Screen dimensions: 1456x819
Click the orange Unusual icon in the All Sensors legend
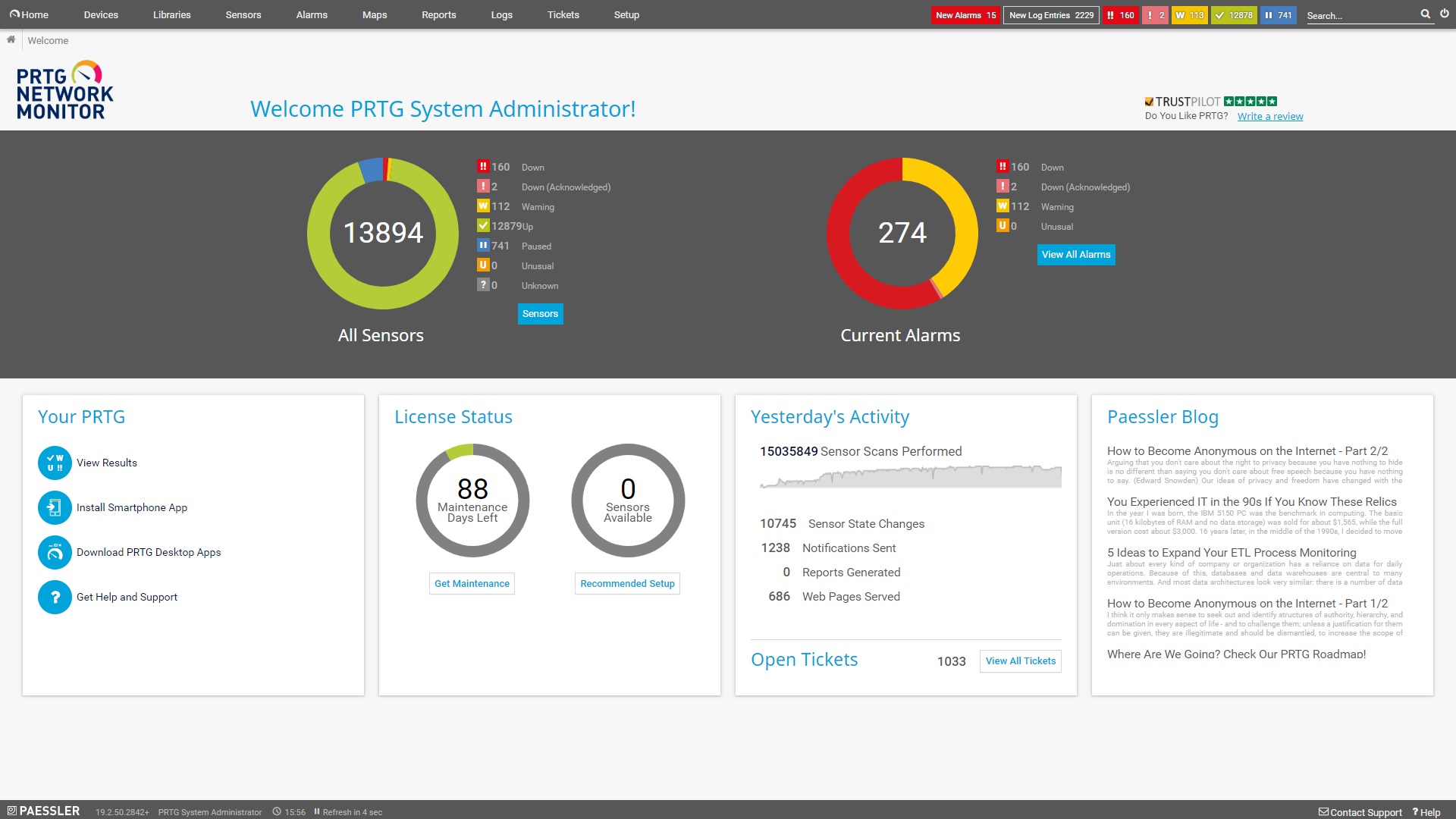pyautogui.click(x=483, y=265)
